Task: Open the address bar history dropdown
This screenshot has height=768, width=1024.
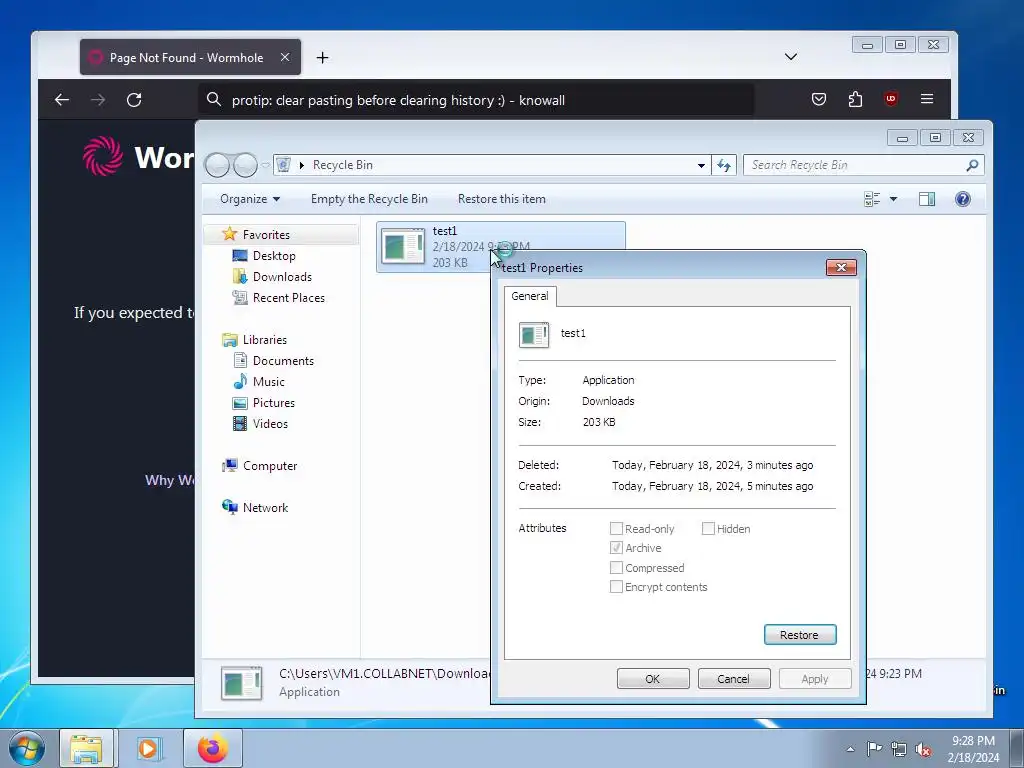Action: [701, 165]
